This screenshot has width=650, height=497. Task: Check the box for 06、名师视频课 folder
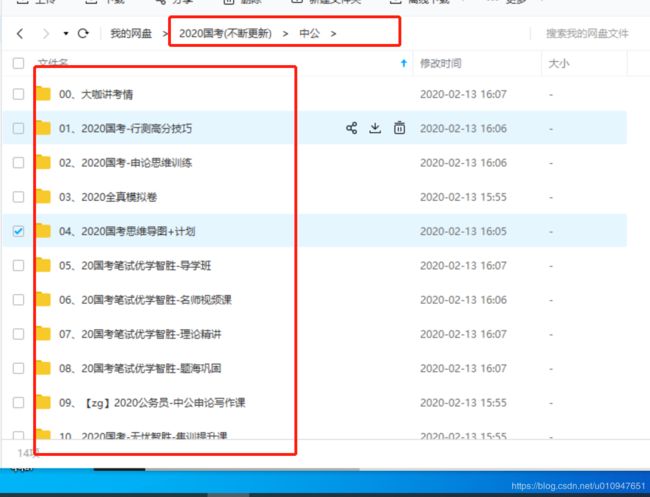pyautogui.click(x=18, y=300)
